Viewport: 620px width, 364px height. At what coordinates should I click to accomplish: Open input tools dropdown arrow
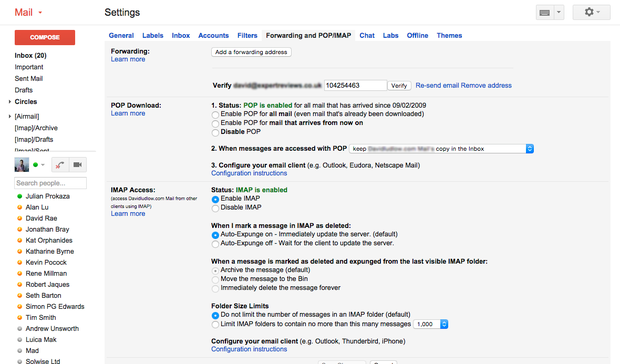click(x=559, y=13)
